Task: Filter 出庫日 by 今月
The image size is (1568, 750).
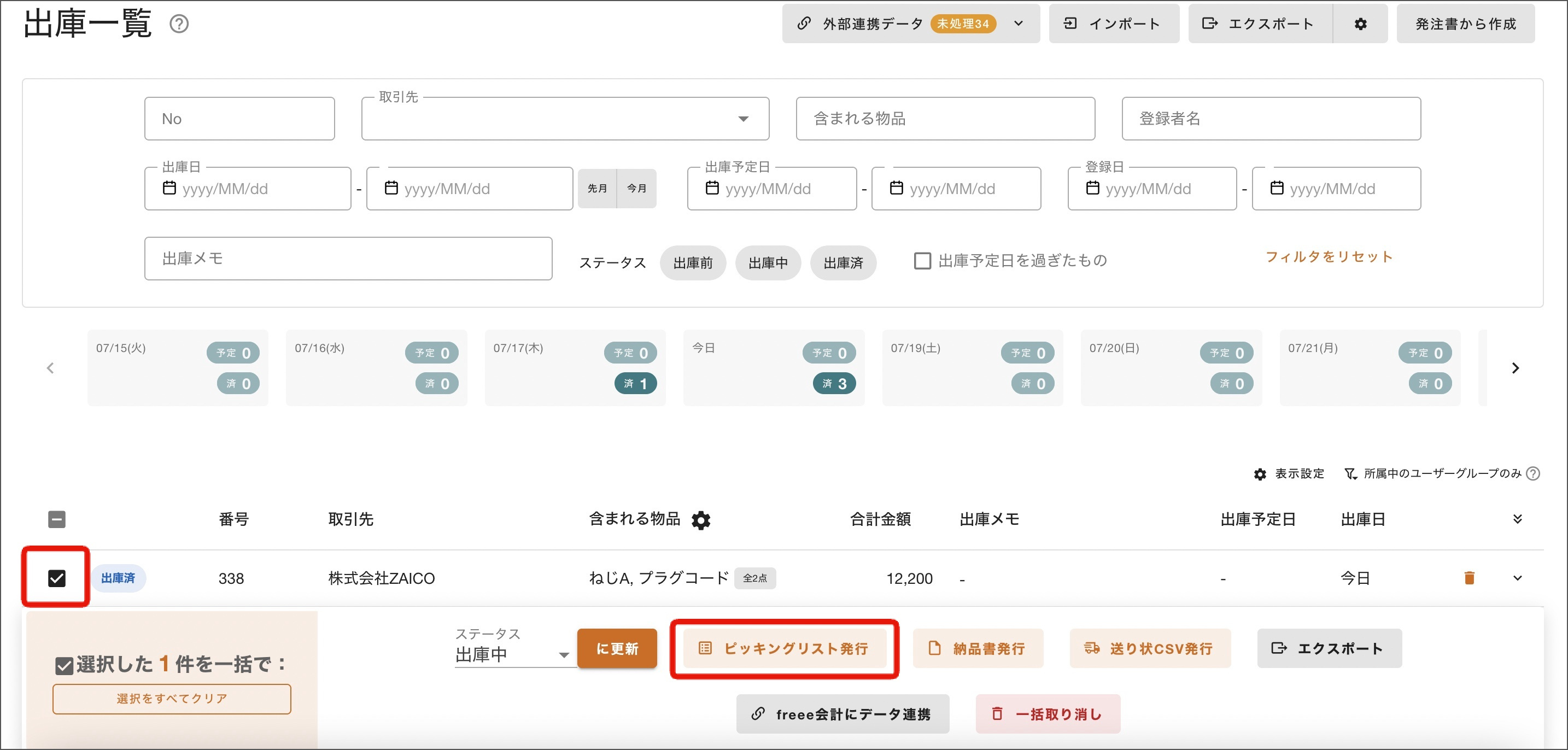Action: (637, 189)
